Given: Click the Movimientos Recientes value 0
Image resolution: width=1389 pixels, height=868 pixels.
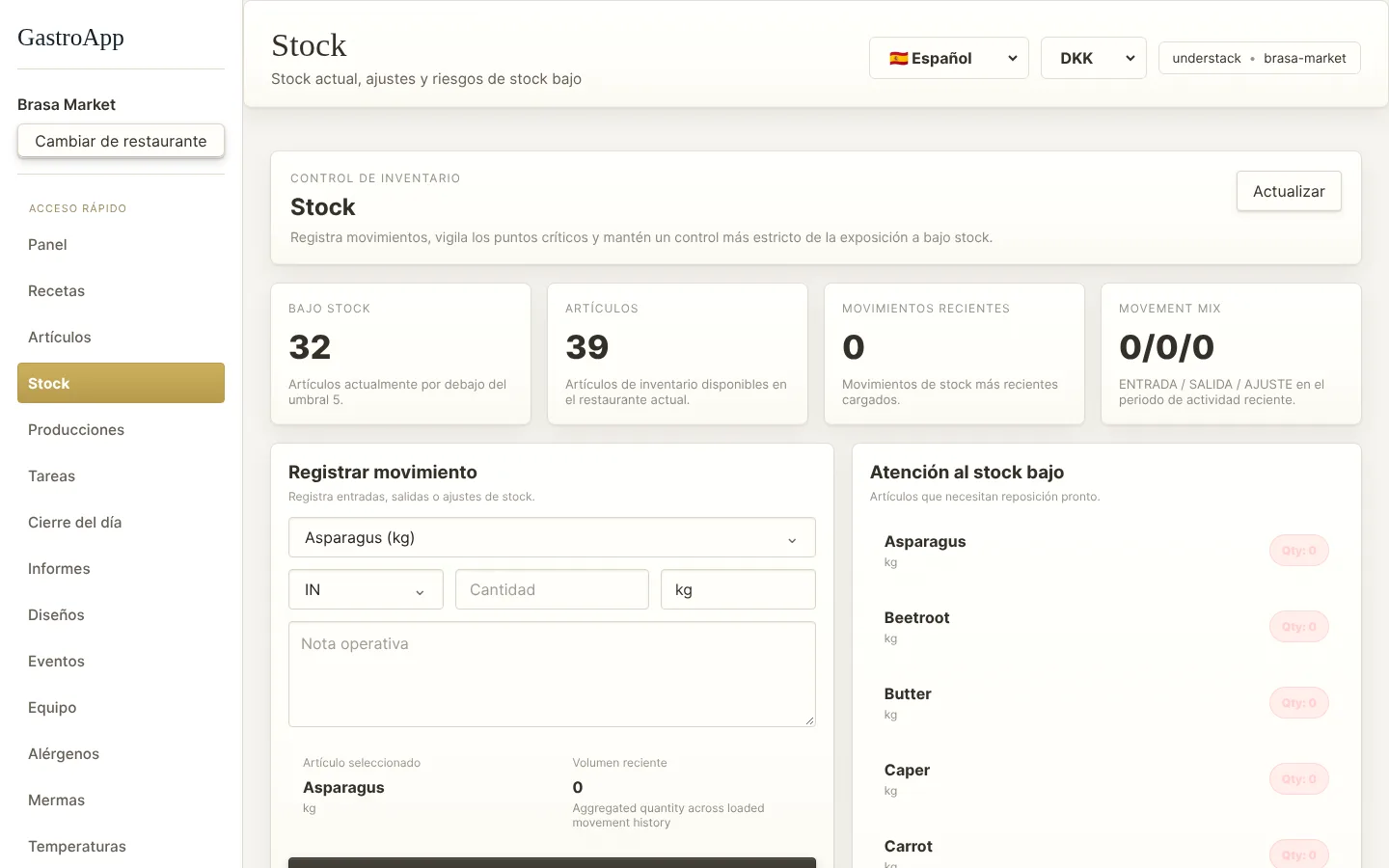Looking at the screenshot, I should click(854, 347).
